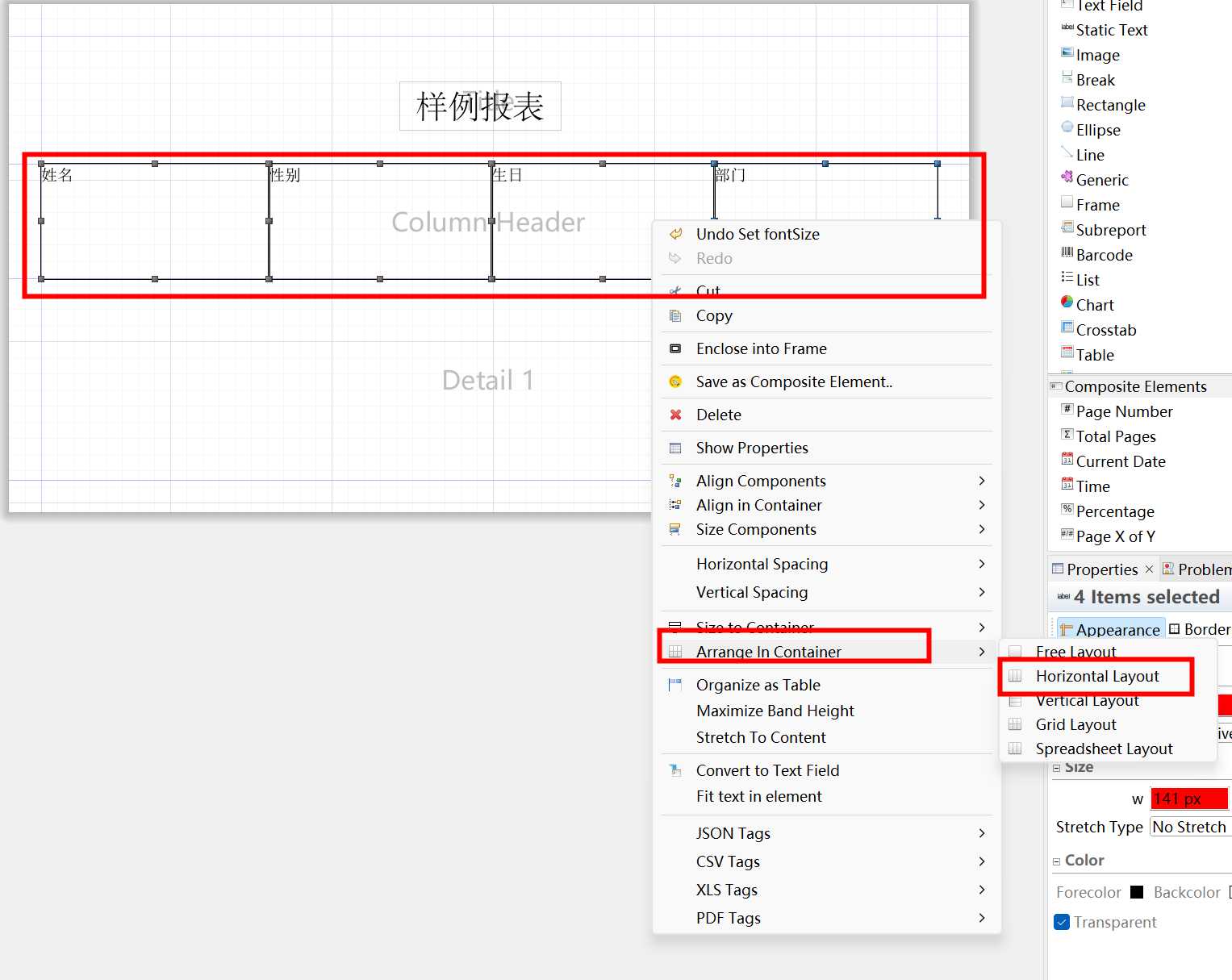Select the Ellipse shape icon
Screen dimensions: 1232x980
point(1067,128)
